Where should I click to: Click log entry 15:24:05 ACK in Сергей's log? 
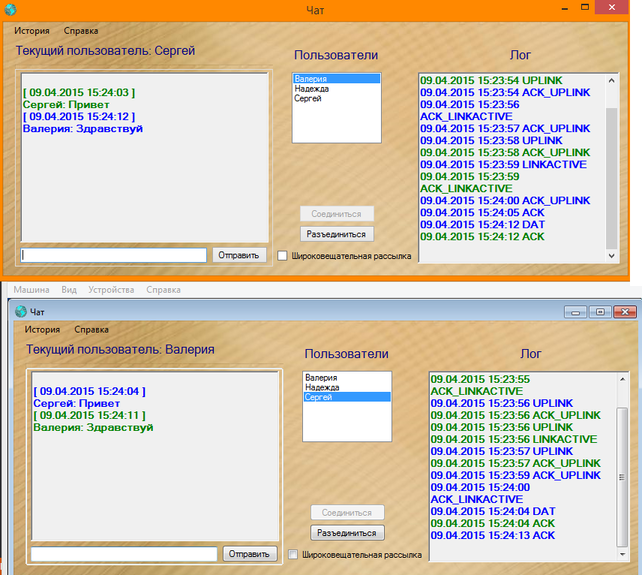[482, 213]
